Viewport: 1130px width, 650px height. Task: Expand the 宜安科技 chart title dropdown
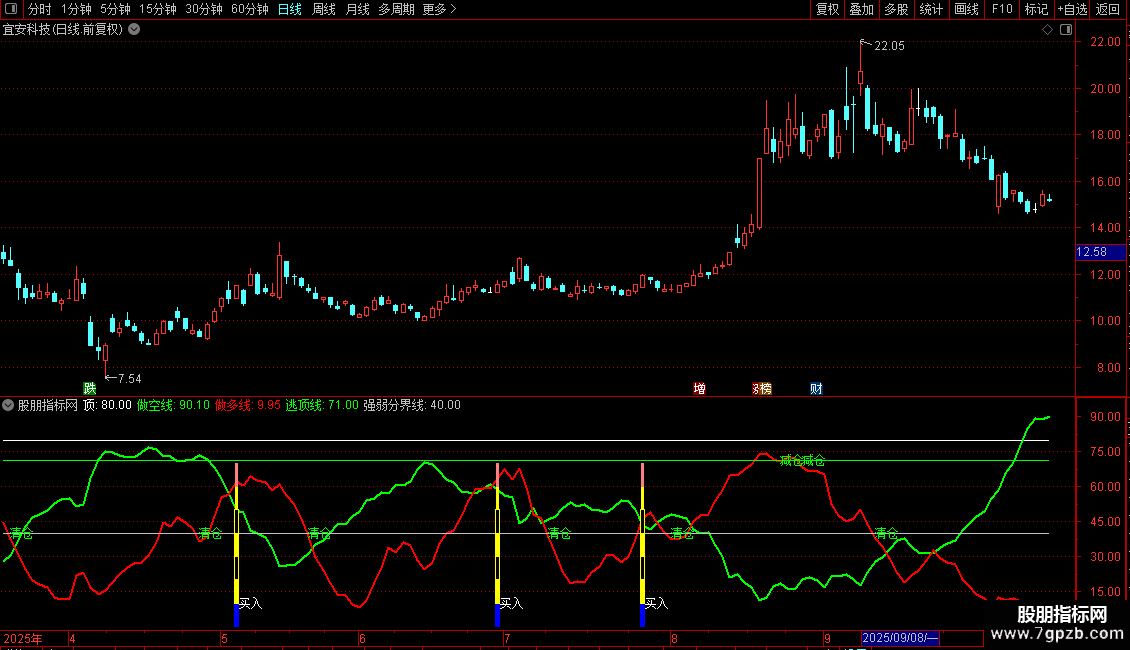click(134, 30)
